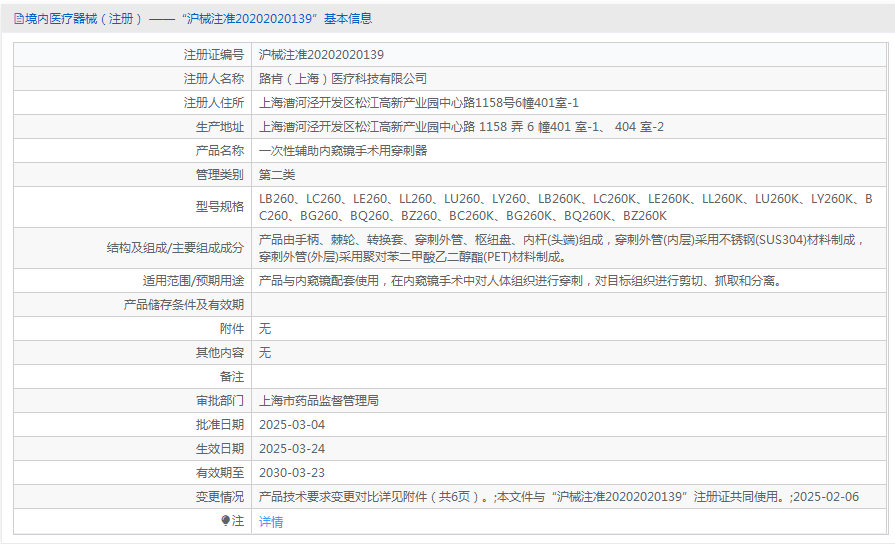
Task: Select intended use text about 内窥镜手术
Action: [521, 281]
